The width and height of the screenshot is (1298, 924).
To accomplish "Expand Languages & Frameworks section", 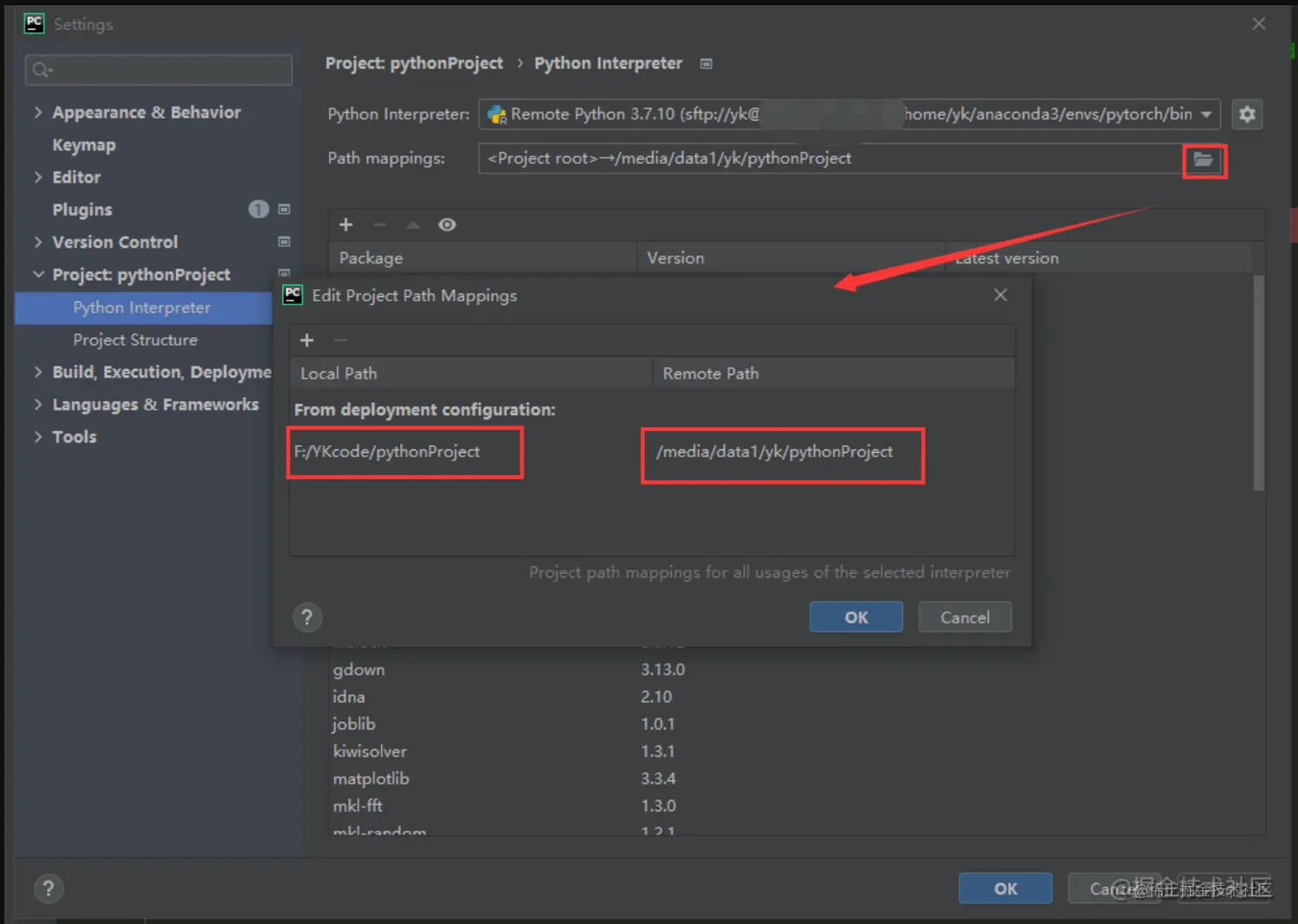I will pyautogui.click(x=38, y=404).
